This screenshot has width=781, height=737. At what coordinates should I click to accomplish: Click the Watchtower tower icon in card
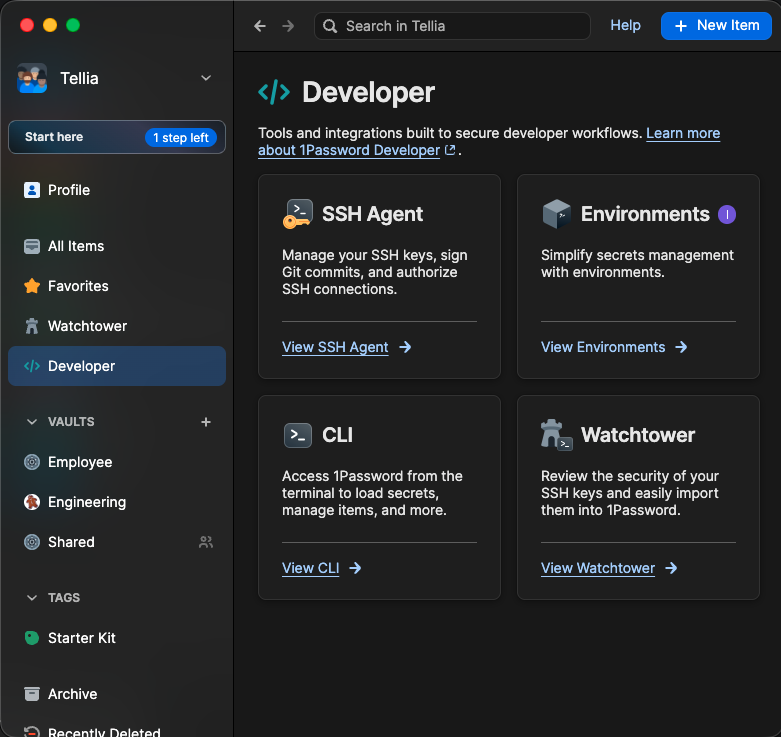(x=556, y=435)
